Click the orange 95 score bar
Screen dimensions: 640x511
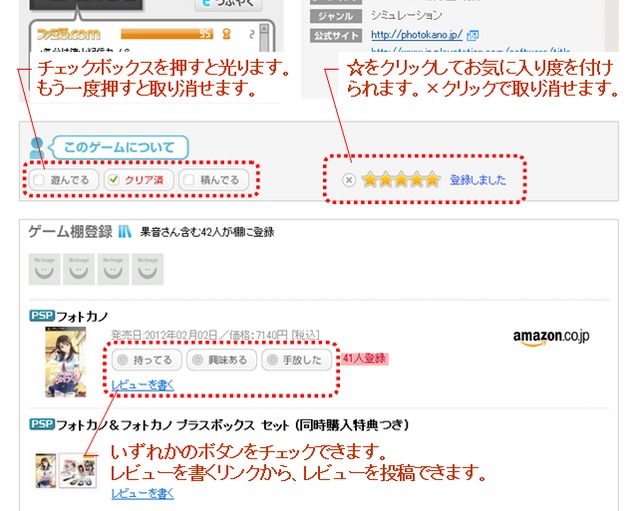167,34
